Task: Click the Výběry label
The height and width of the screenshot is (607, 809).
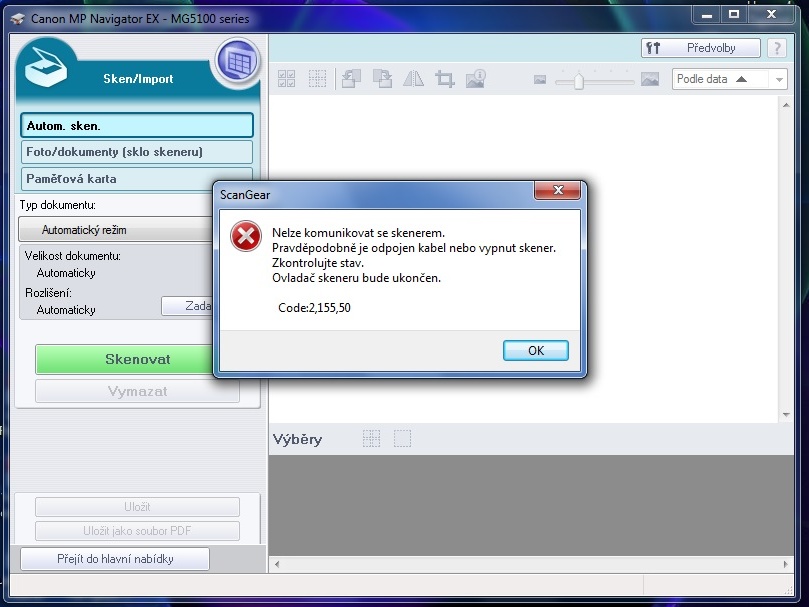Action: click(x=297, y=440)
